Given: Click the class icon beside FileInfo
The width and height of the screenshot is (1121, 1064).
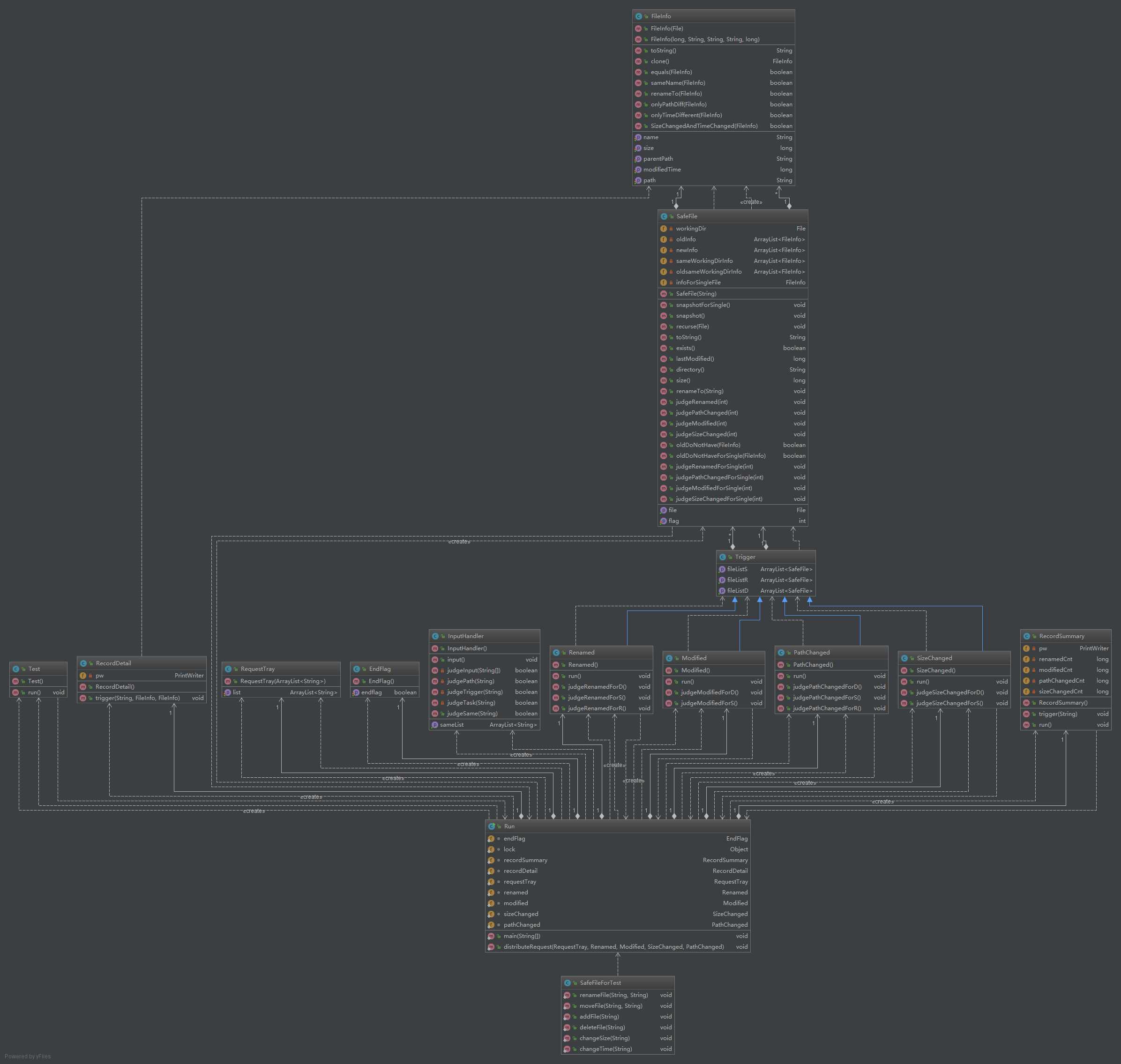Looking at the screenshot, I should click(639, 16).
